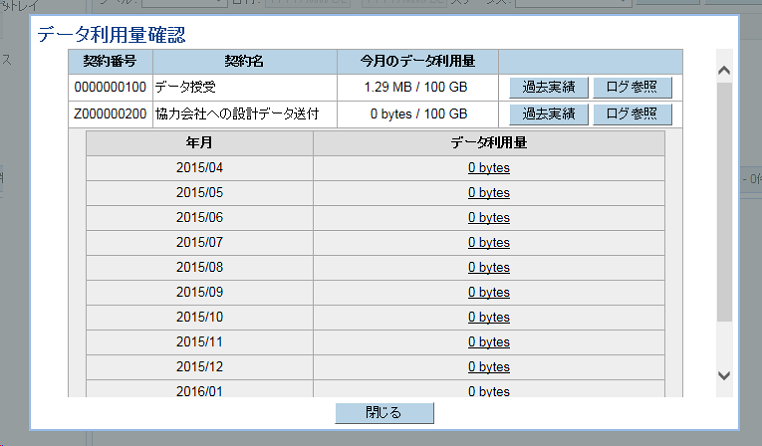Viewport: 762px width, 446px height.
Task: Open the 0 bytes link for 2015/04
Action: tap(489, 168)
